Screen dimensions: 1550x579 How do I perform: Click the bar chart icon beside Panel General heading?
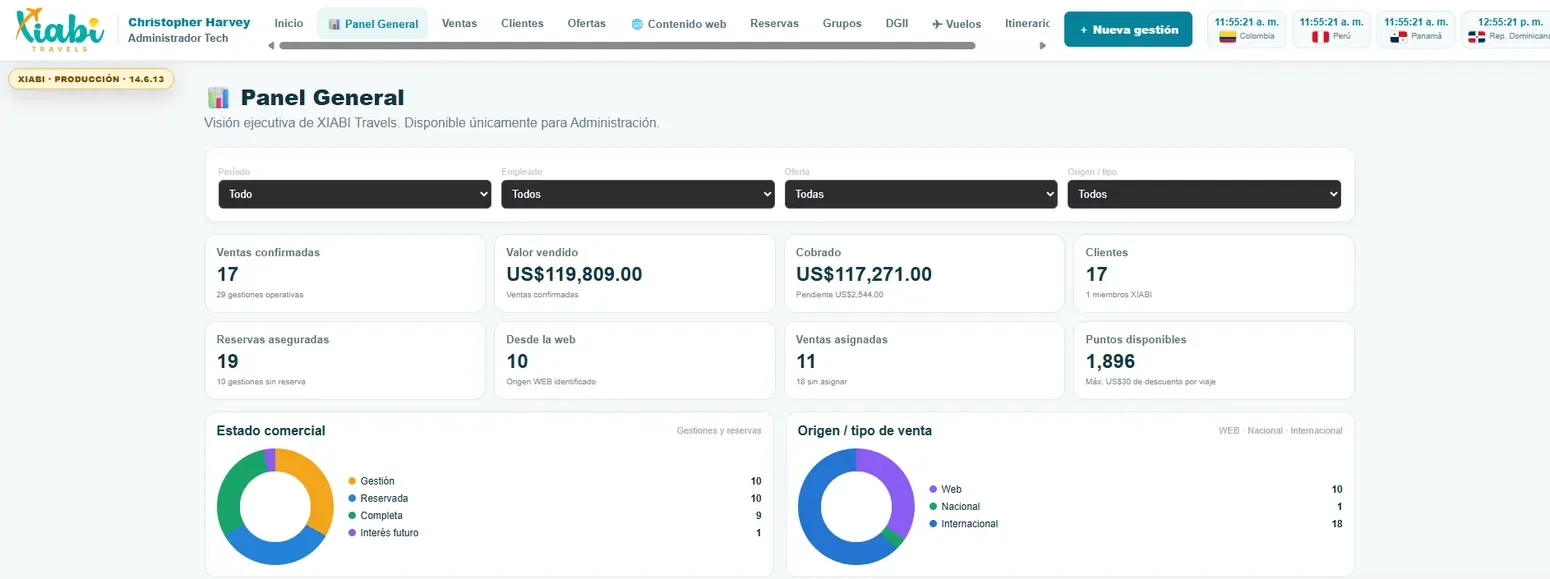(218, 97)
